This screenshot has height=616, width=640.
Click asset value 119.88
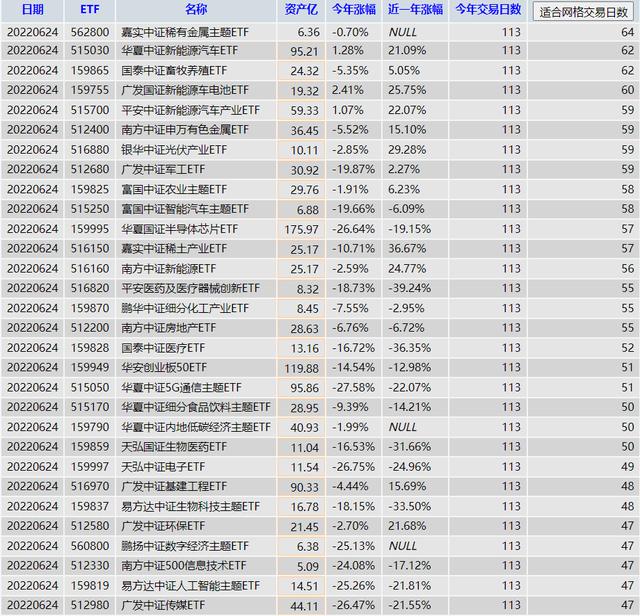(301, 367)
